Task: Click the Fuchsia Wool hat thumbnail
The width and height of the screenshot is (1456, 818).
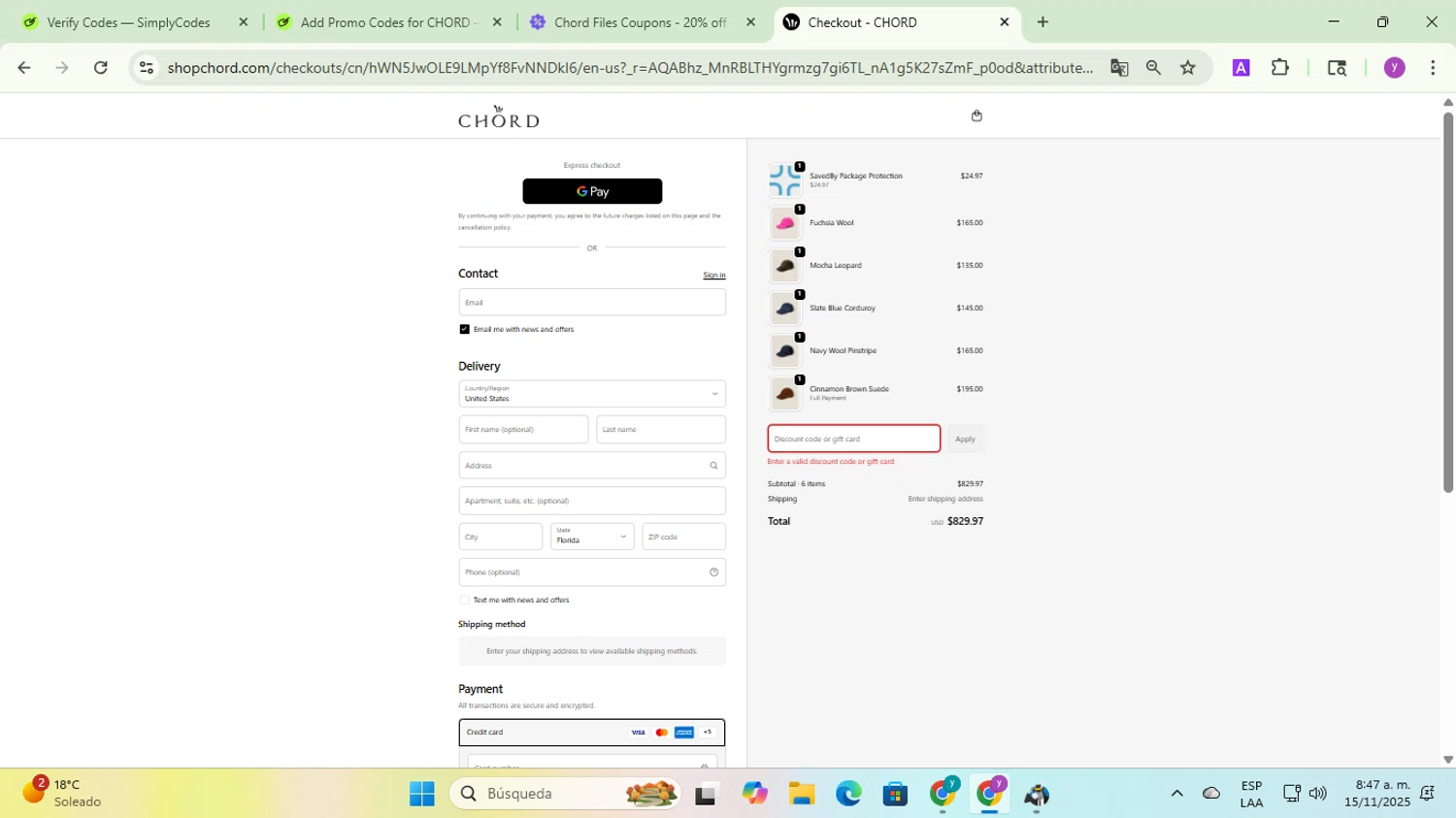Action: 785,223
